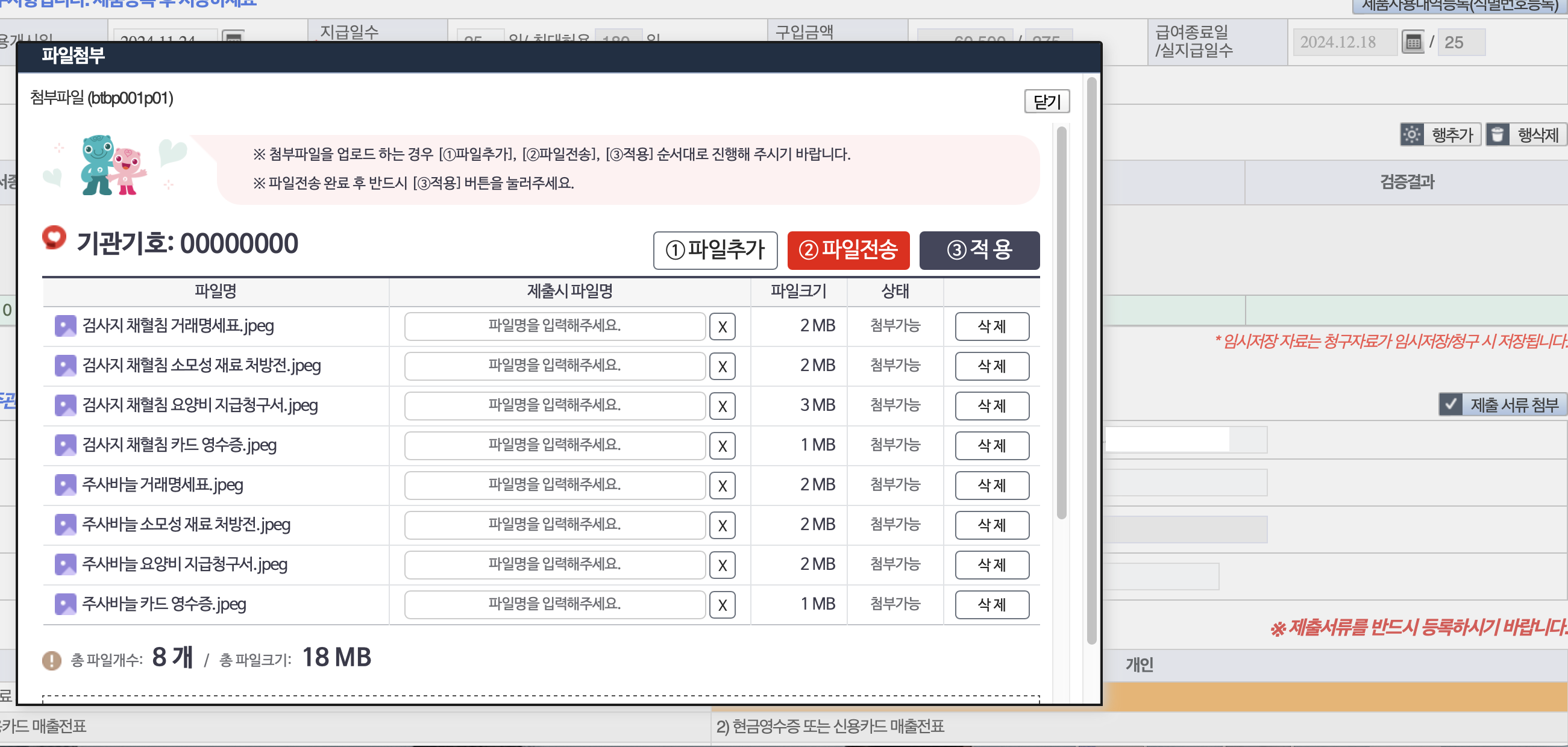The width and height of the screenshot is (1568, 747).
Task: Delete 주사바늘 요양비 지급청구서.jpeg with 삭제
Action: point(991,564)
